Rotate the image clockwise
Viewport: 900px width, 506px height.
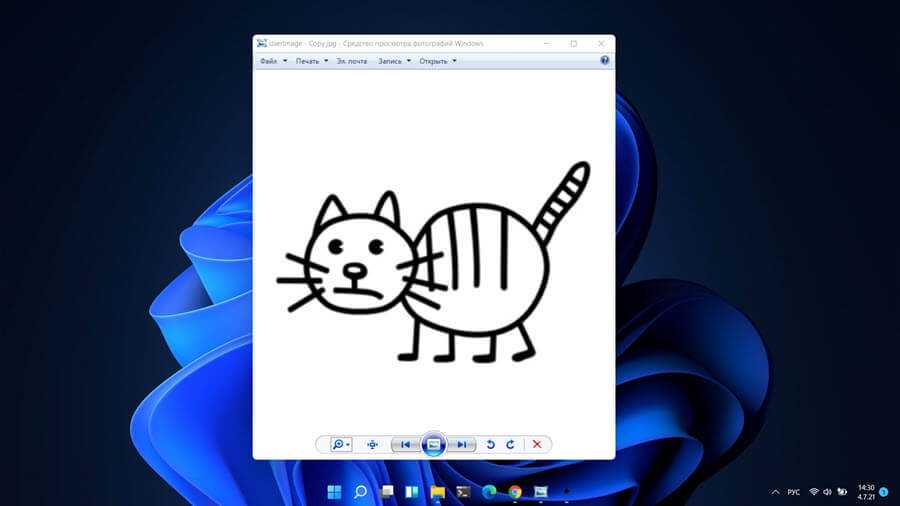coord(510,444)
